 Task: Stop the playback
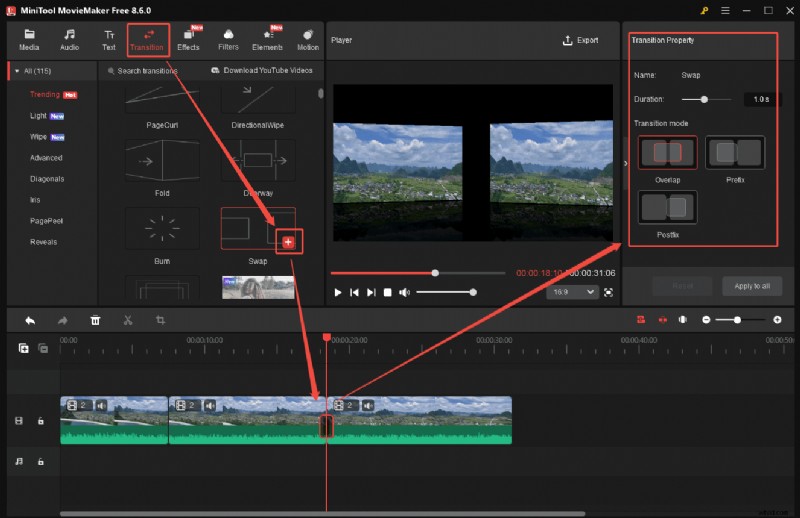[x=388, y=292]
